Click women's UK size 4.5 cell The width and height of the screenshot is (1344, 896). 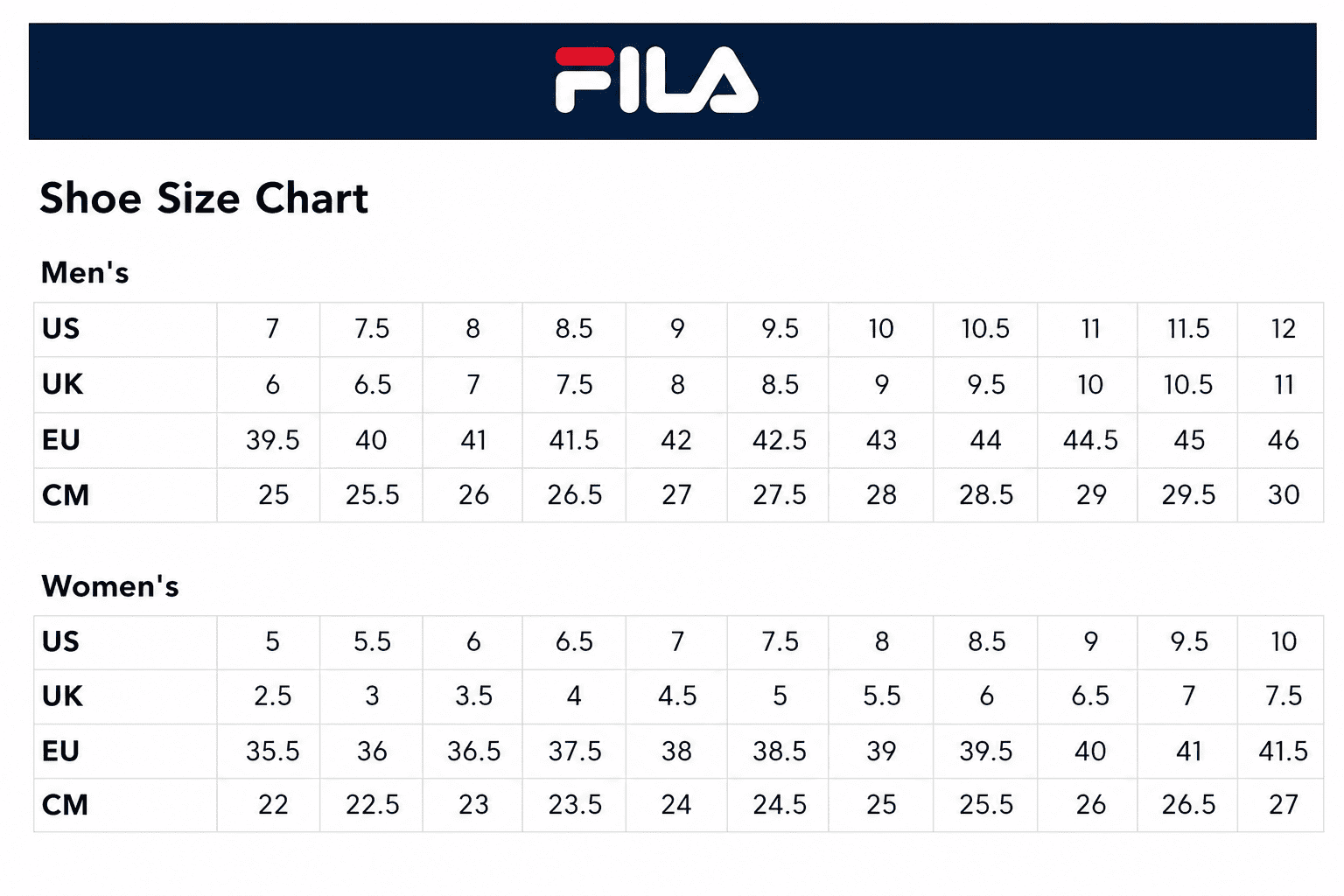pos(676,696)
